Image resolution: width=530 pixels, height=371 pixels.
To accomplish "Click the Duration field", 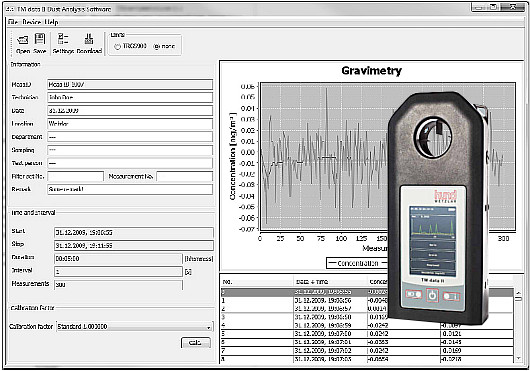I will 118,258.
